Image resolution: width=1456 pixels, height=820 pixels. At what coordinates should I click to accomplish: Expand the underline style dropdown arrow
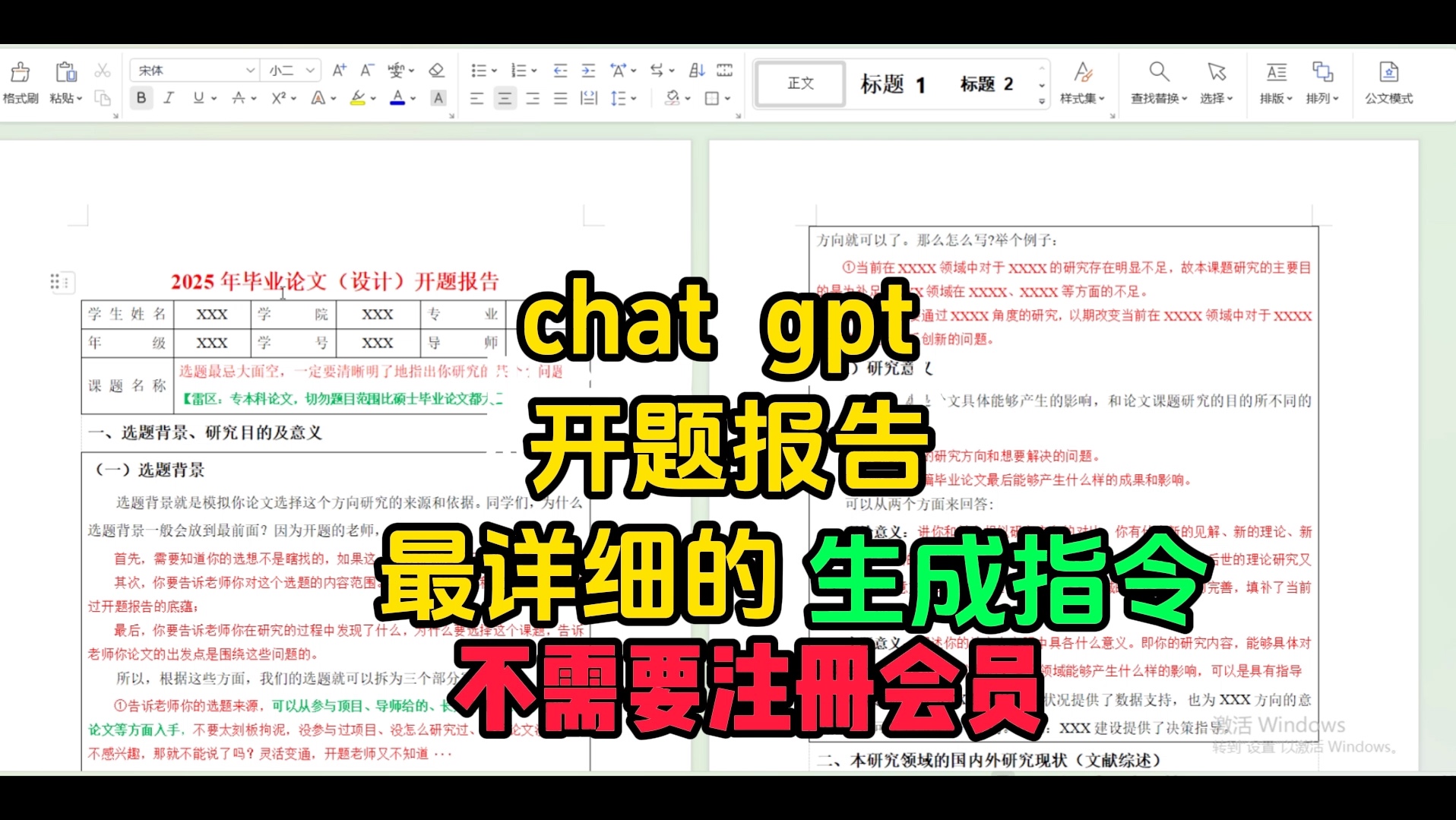pos(214,99)
